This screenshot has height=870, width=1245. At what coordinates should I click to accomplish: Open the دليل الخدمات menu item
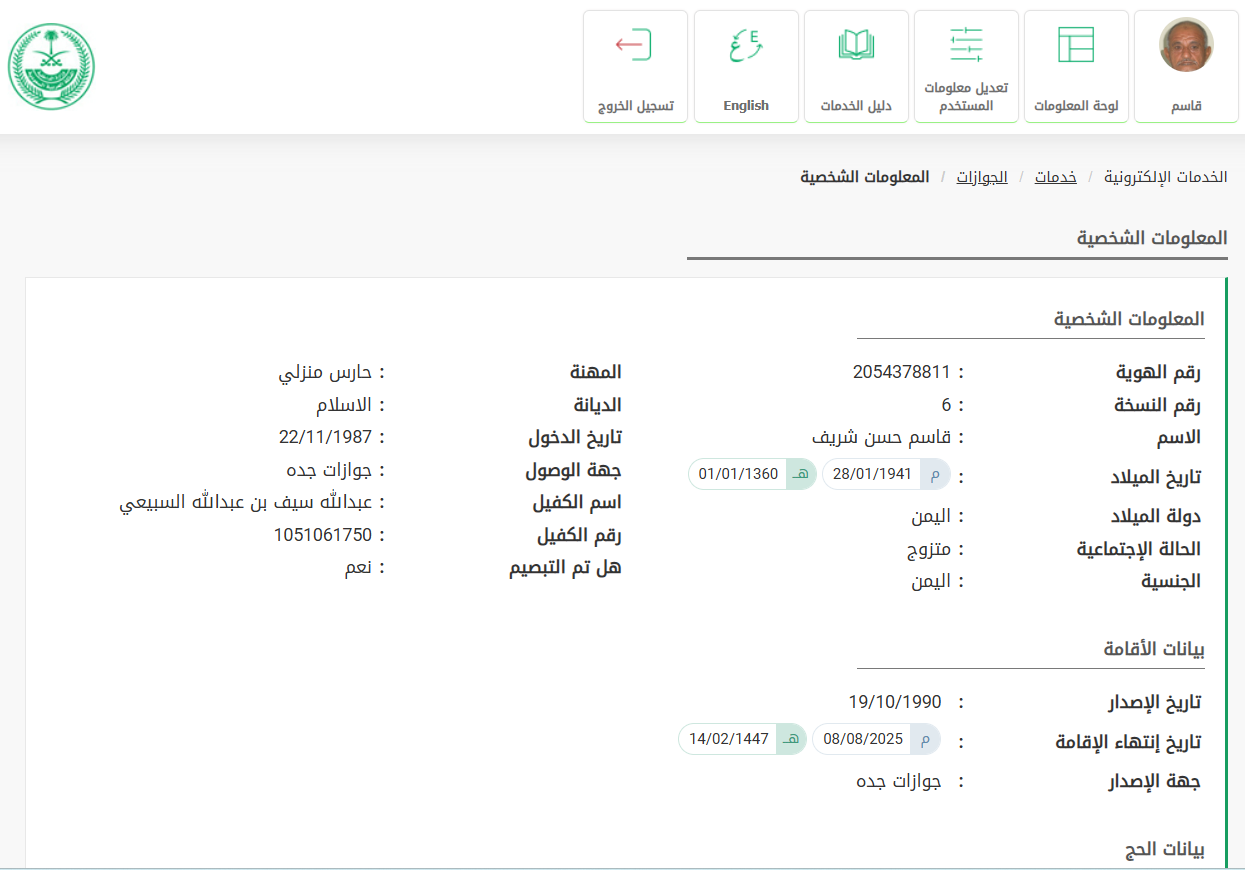coord(856,106)
